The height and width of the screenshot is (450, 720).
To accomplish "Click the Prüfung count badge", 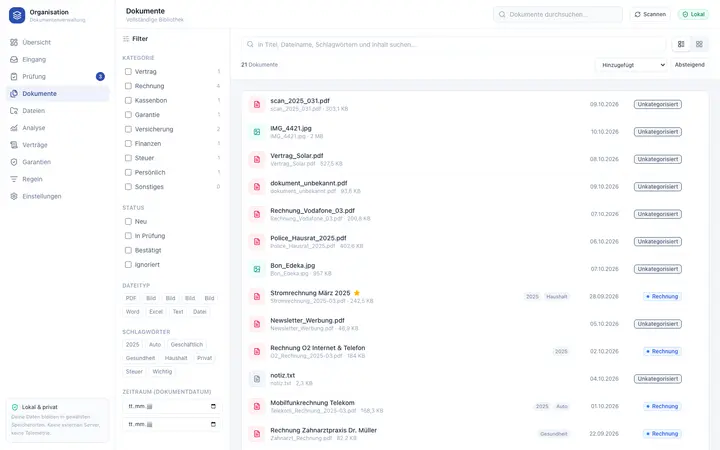I will (100, 76).
